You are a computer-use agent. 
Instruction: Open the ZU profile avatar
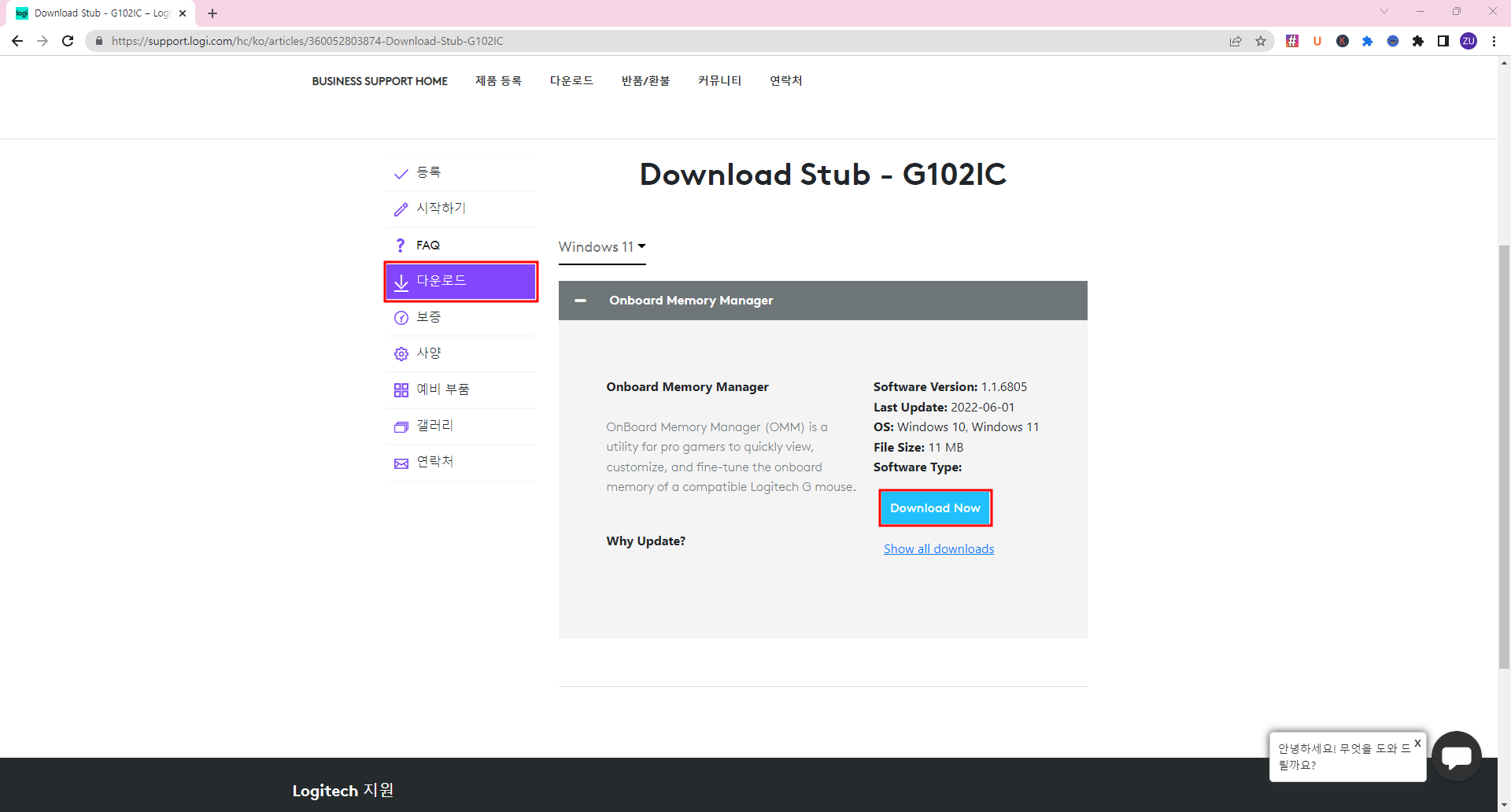pos(1469,41)
